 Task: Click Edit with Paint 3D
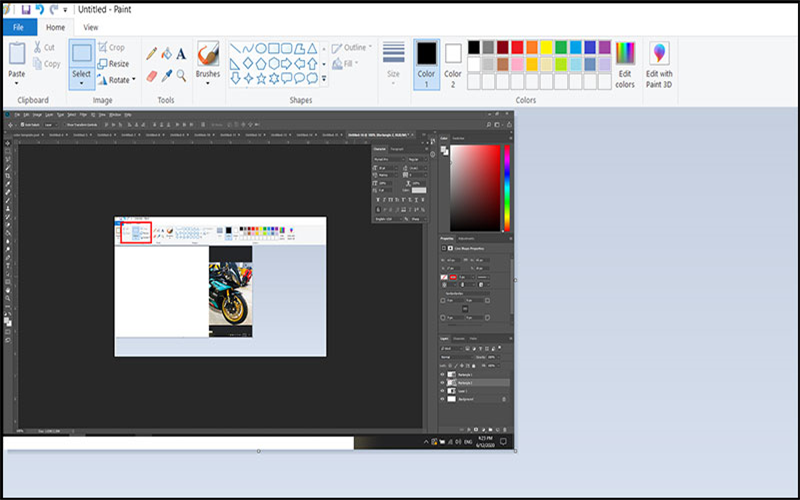point(659,65)
